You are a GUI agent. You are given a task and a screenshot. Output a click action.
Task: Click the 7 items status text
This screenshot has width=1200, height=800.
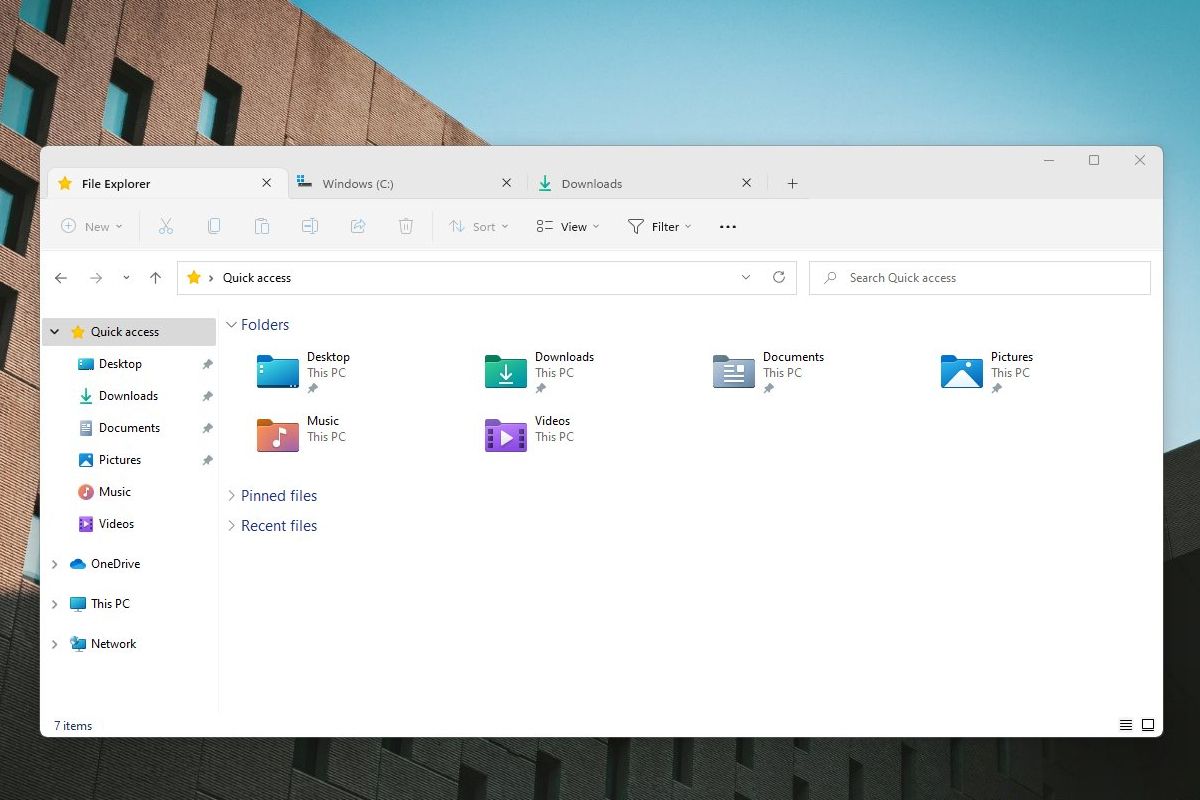[x=73, y=726]
